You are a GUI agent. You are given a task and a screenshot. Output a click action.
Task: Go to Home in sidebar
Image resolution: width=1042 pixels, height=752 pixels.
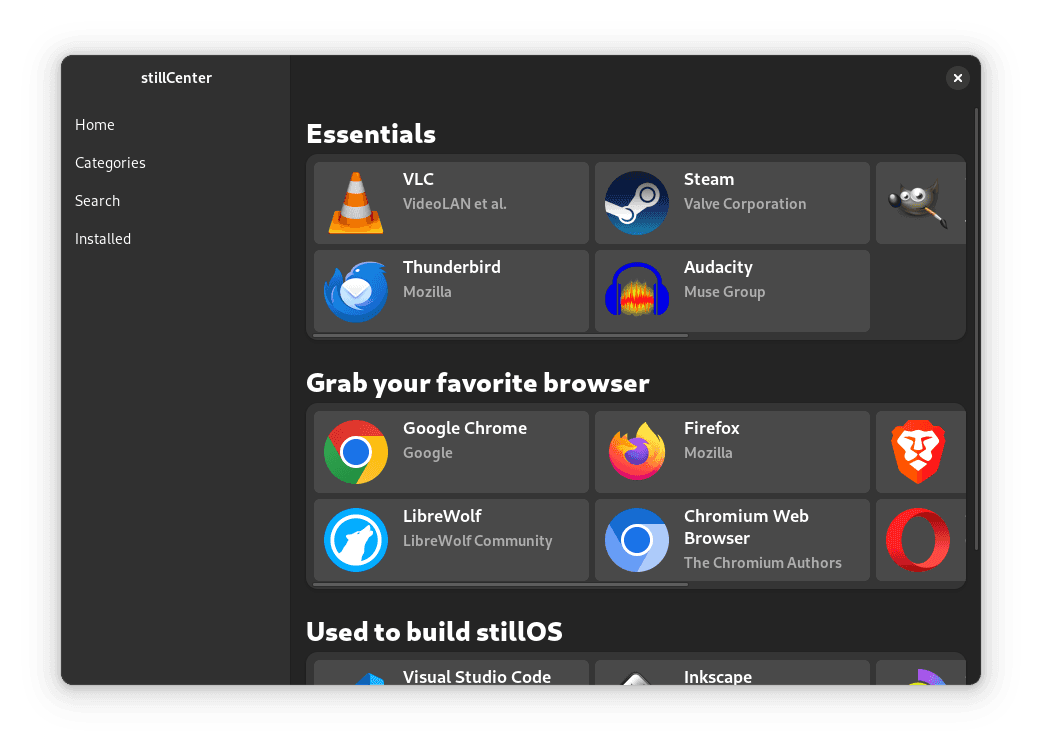95,125
